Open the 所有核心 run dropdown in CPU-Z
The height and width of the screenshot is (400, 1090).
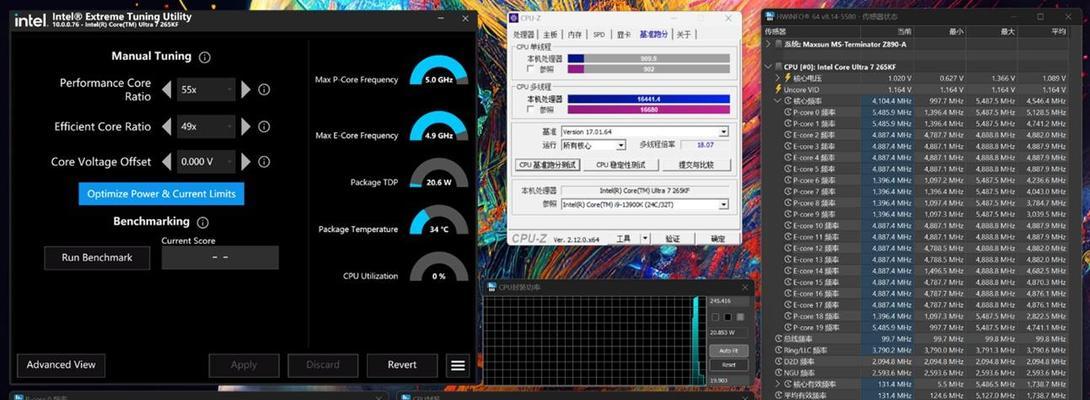593,145
